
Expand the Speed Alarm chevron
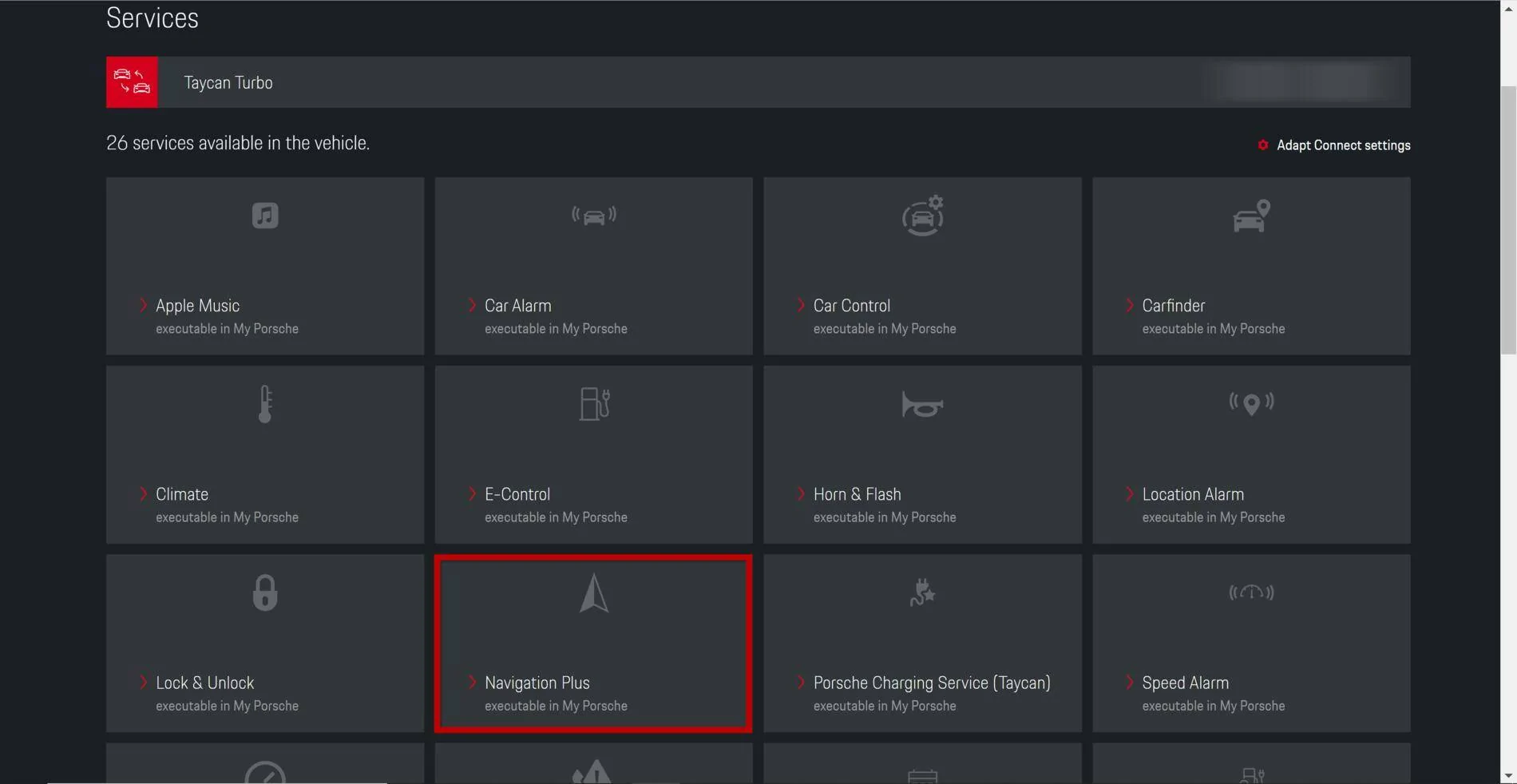(x=1130, y=682)
